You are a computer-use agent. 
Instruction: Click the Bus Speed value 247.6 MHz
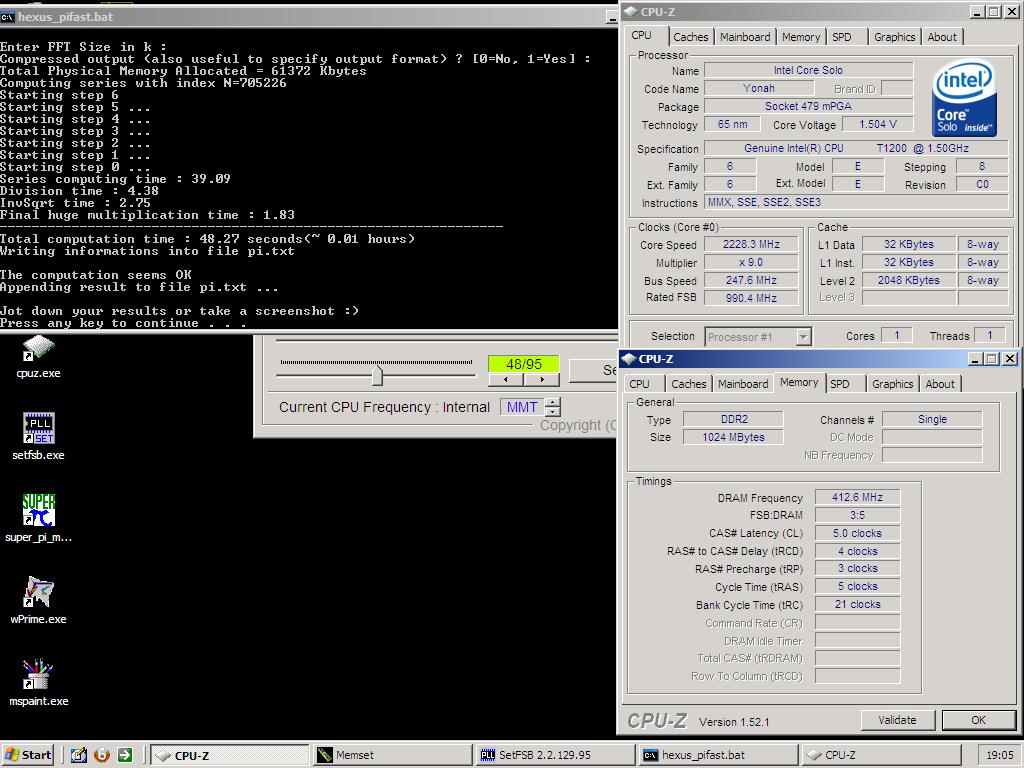pyautogui.click(x=751, y=280)
